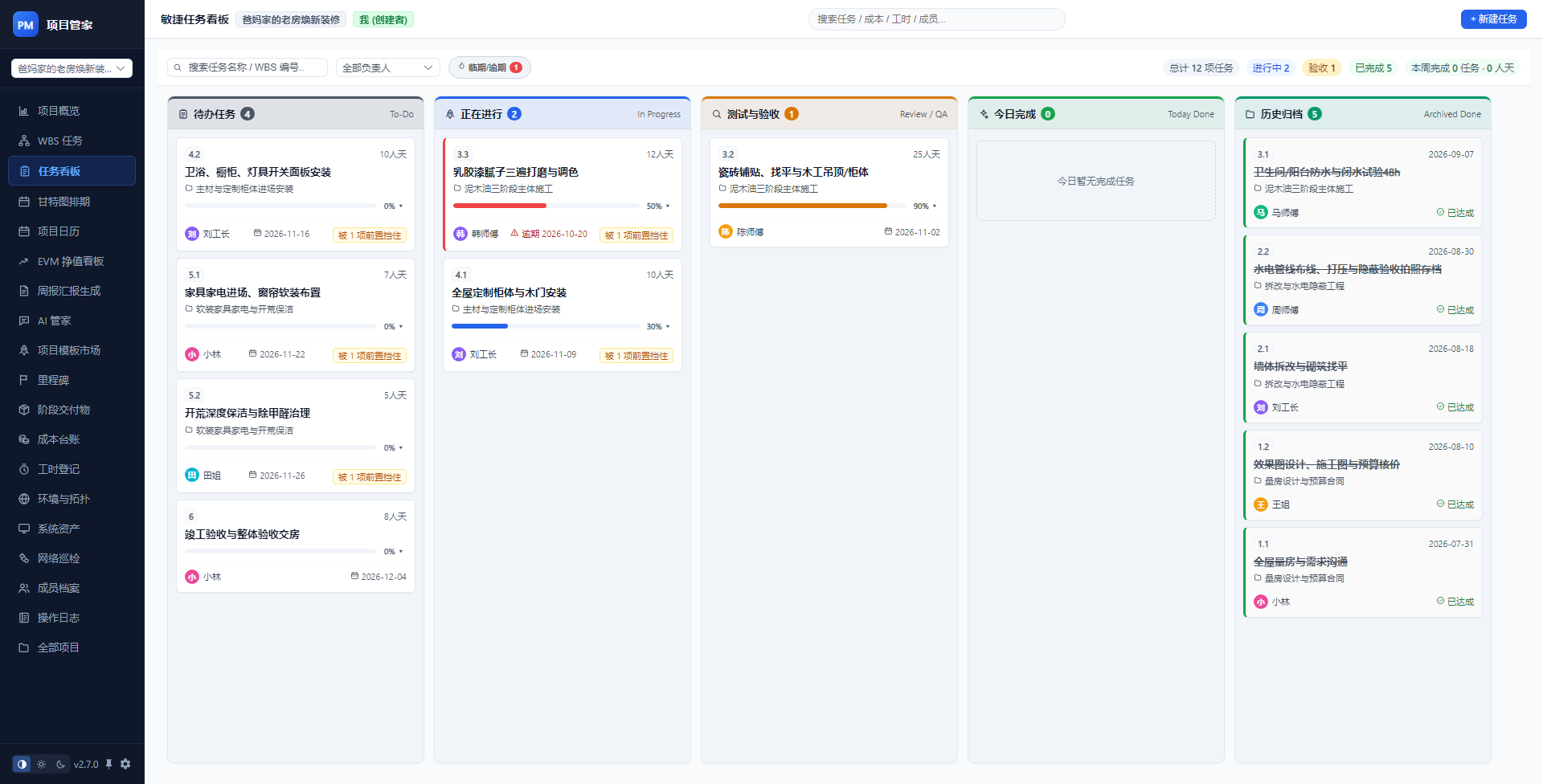Click 工时登记 timer icon
1543x784 pixels.
(x=24, y=469)
